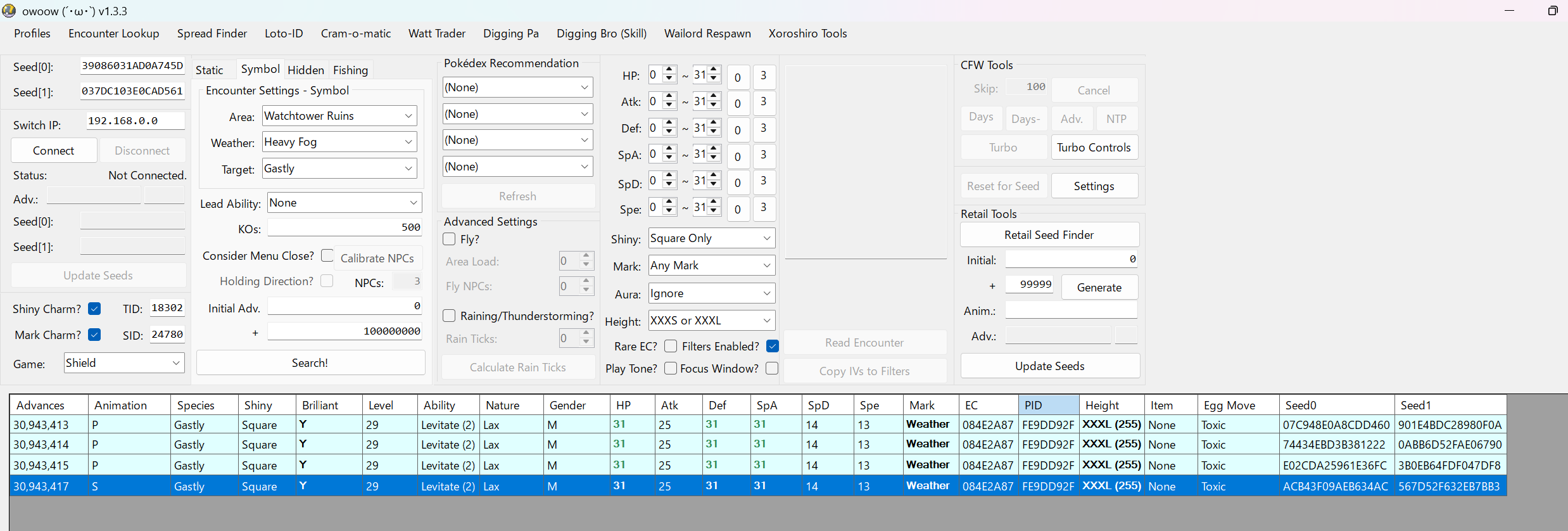1568x531 pixels.
Task: Switch to the Hidden encounter tab
Action: [305, 70]
